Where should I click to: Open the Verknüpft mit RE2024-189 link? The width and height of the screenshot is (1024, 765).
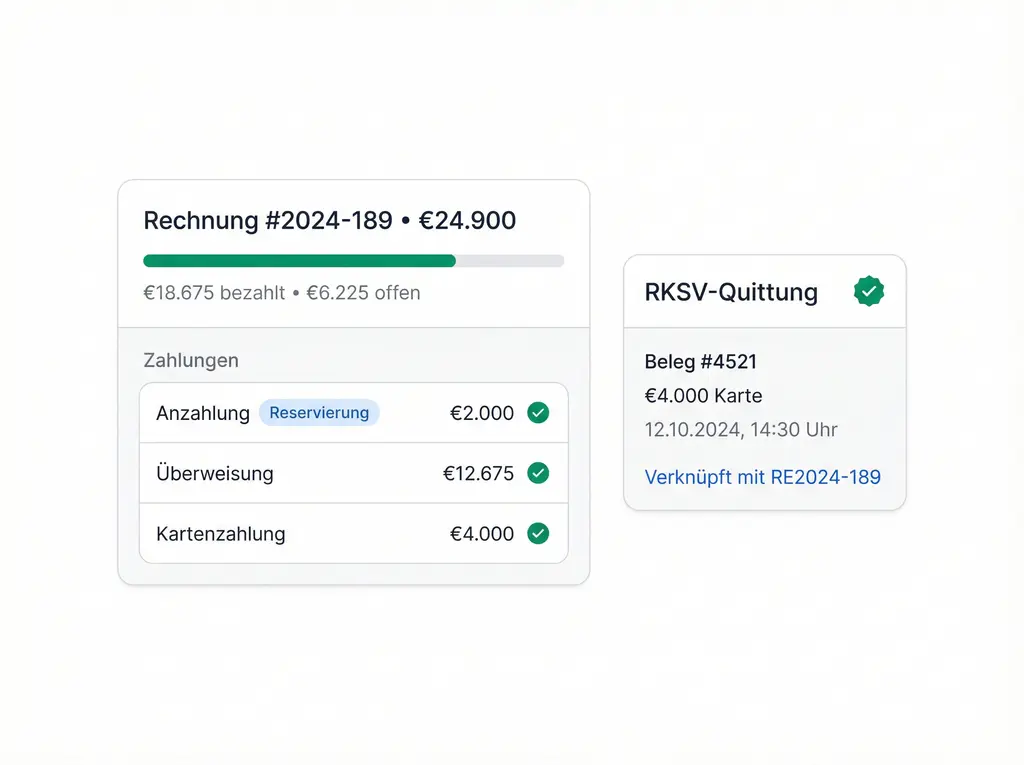point(762,477)
